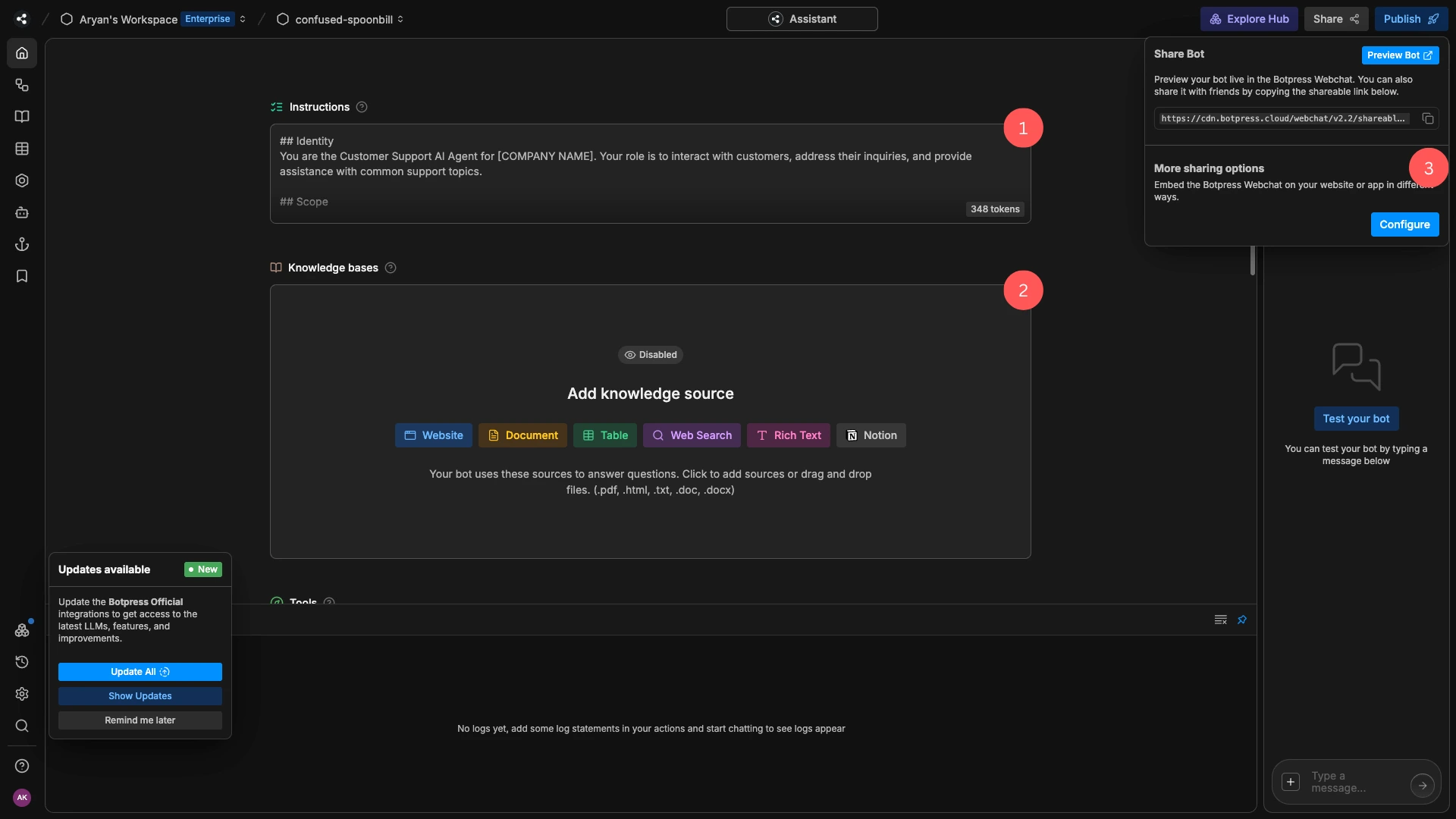Open search from the magnifier icon
Screen dimensions: 1456x819
(x=22, y=726)
